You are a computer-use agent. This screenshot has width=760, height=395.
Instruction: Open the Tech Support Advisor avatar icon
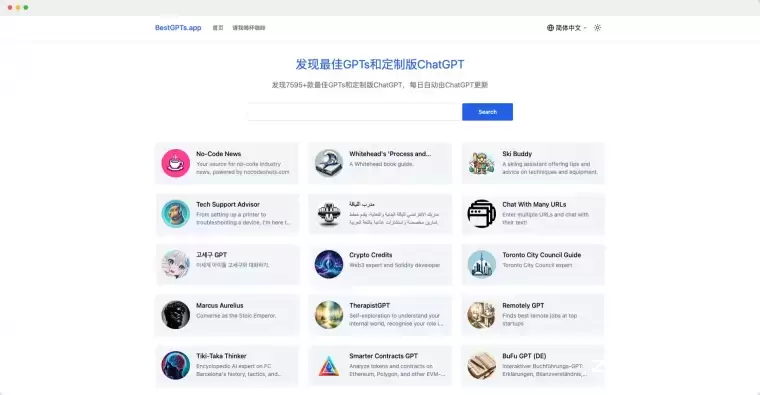tap(175, 214)
